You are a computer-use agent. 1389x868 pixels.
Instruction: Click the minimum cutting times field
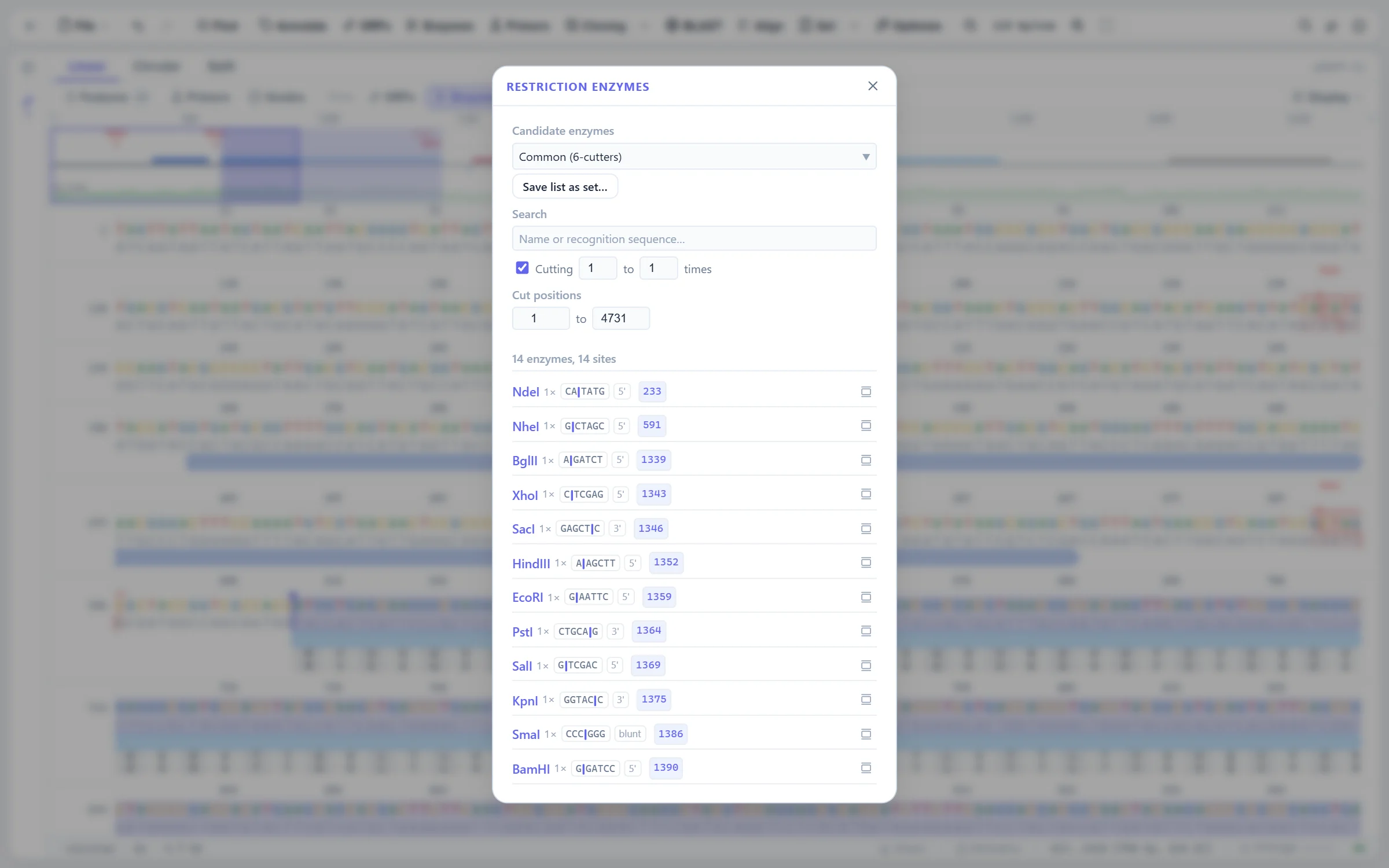[597, 268]
